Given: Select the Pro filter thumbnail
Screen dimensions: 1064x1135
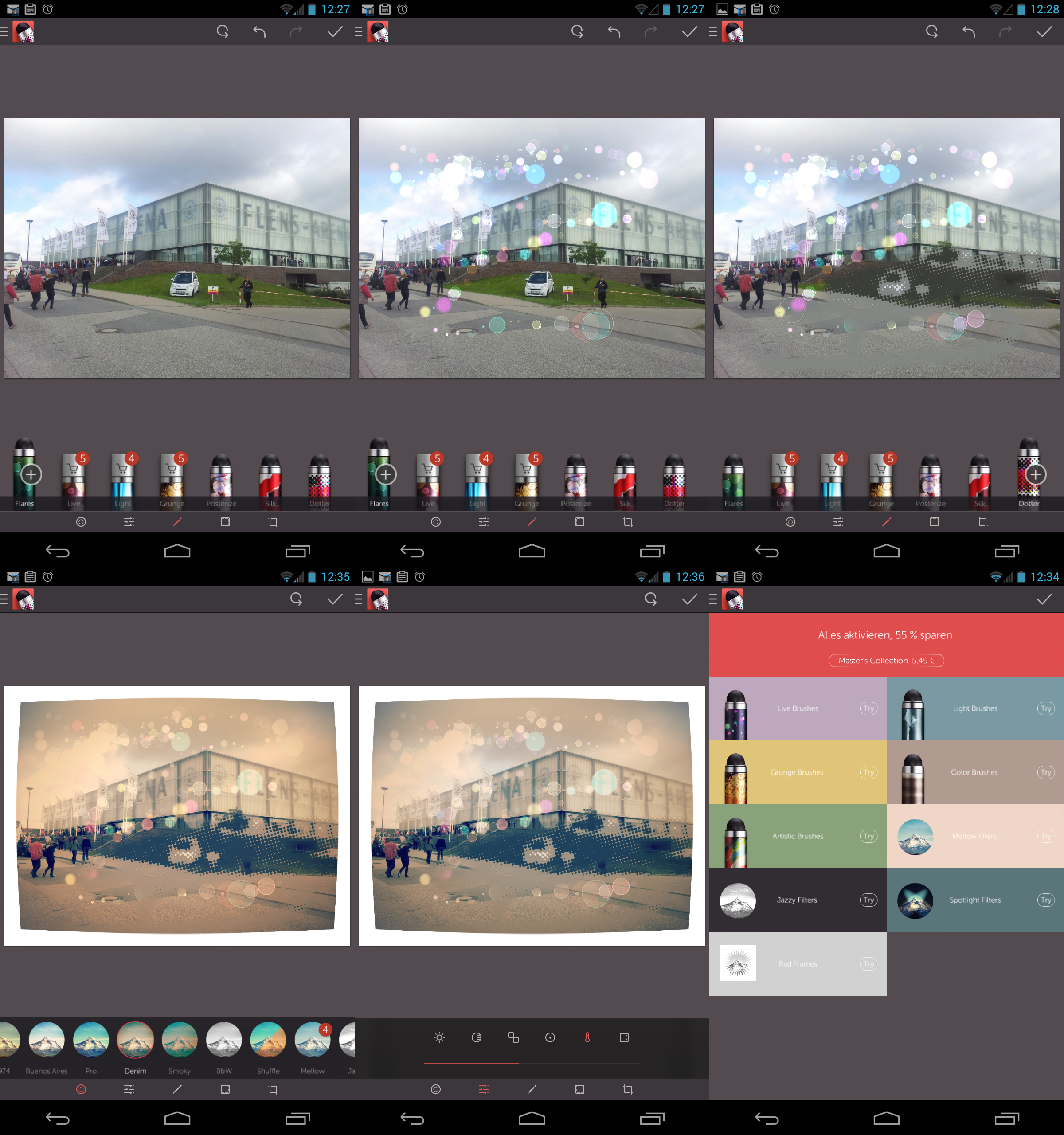Looking at the screenshot, I should click(91, 1040).
